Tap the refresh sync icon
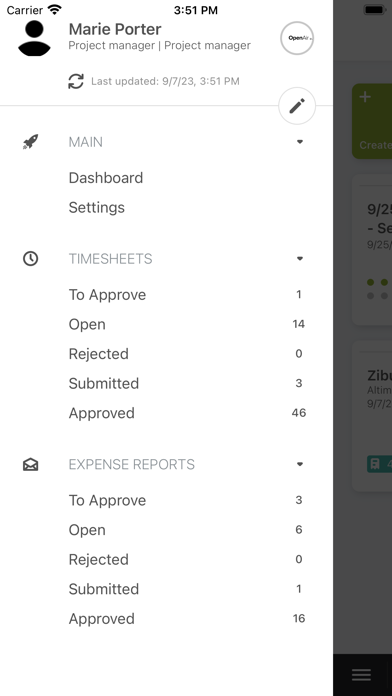Screen dimensions: 392x696 click(76, 81)
